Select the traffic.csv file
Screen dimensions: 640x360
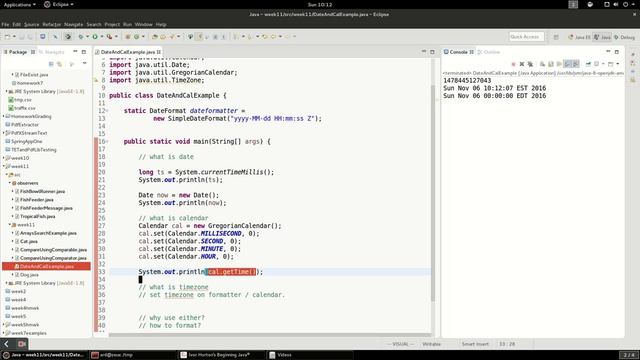tap(24, 108)
